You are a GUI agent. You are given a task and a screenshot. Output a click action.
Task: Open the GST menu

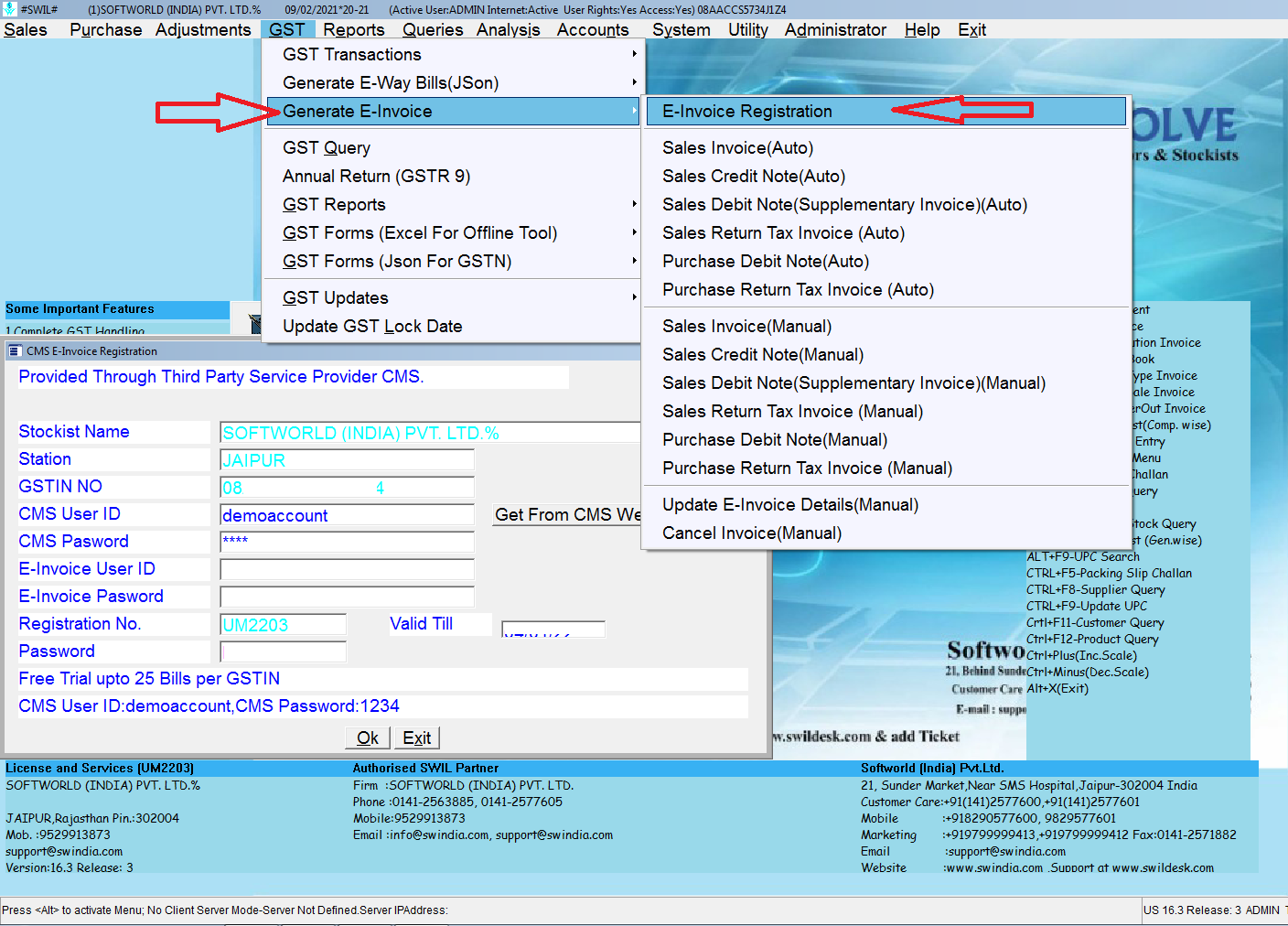point(287,29)
